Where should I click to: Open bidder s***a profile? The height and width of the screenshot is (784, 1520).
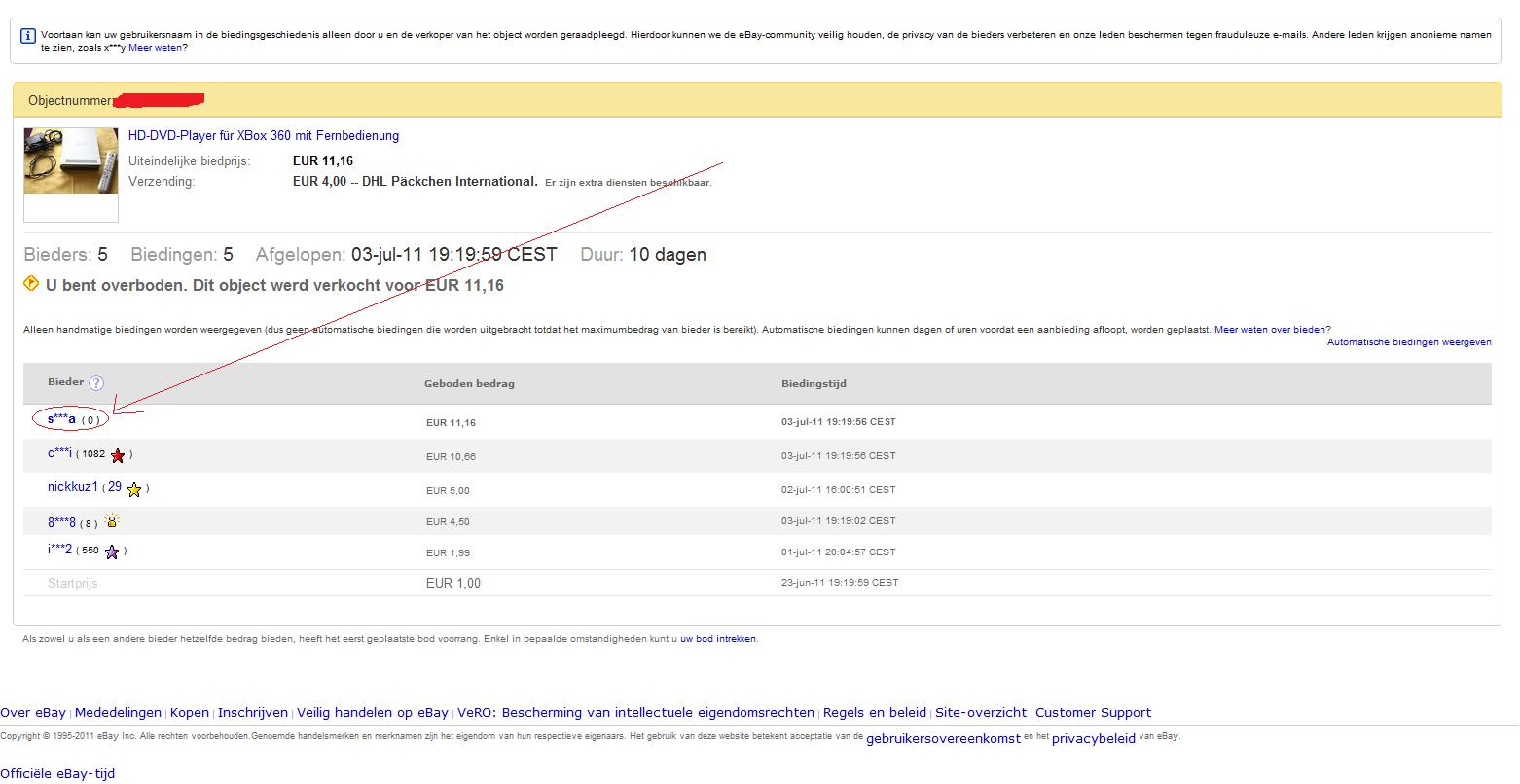click(x=61, y=419)
